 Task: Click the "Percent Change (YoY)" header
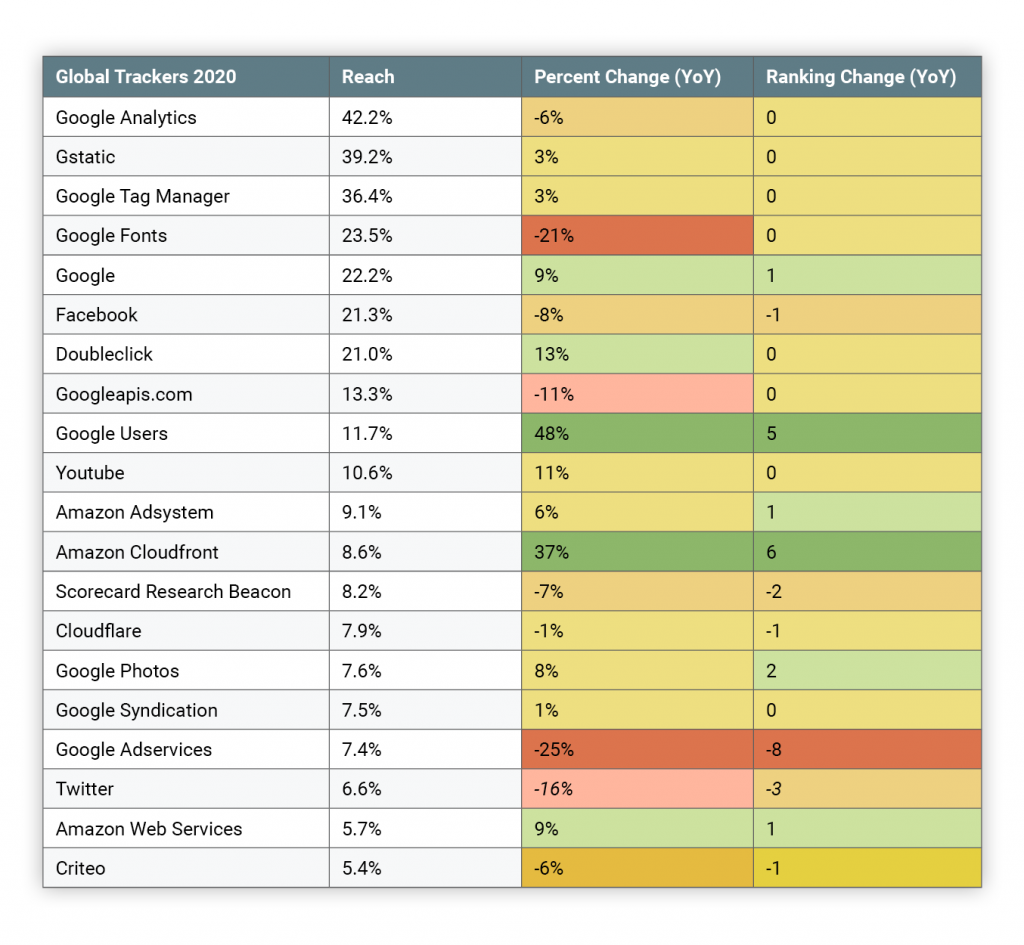pos(627,77)
